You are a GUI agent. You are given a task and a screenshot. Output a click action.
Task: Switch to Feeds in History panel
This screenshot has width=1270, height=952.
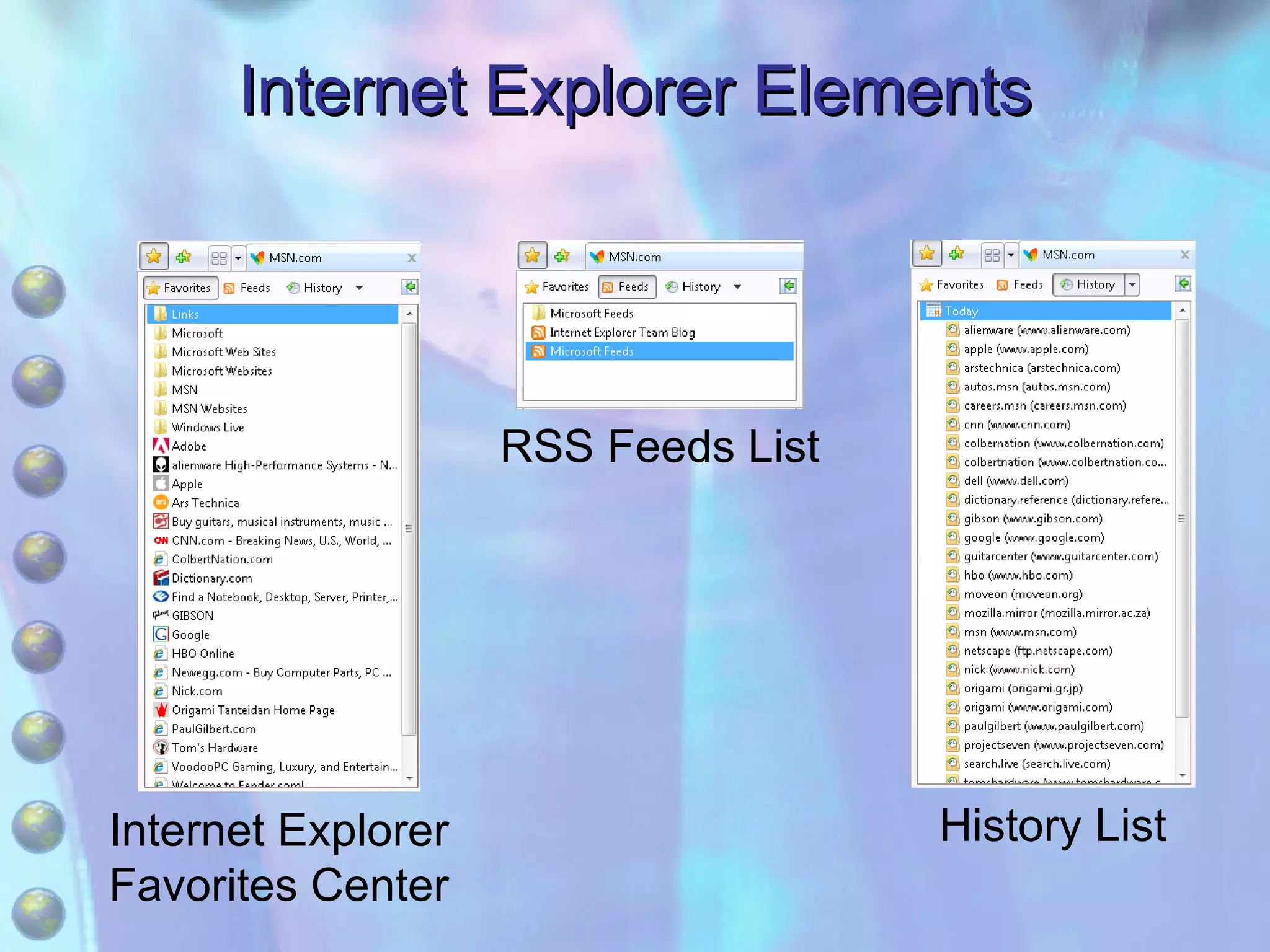click(1020, 284)
